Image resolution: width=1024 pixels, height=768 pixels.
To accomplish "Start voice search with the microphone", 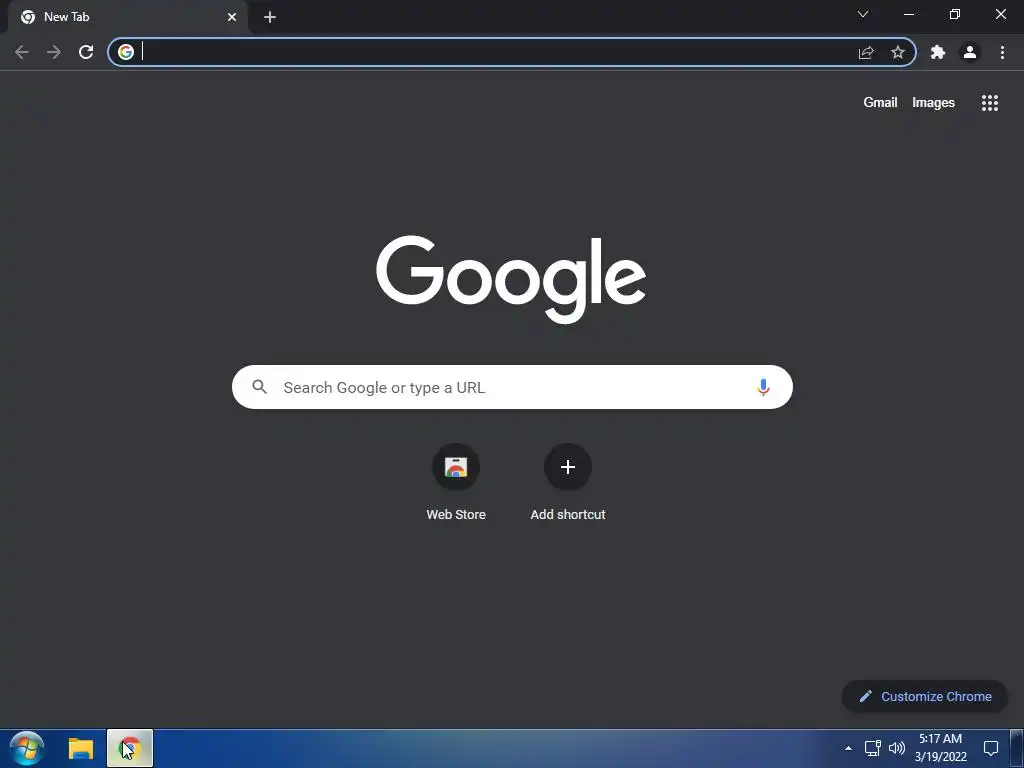I will (x=762, y=387).
